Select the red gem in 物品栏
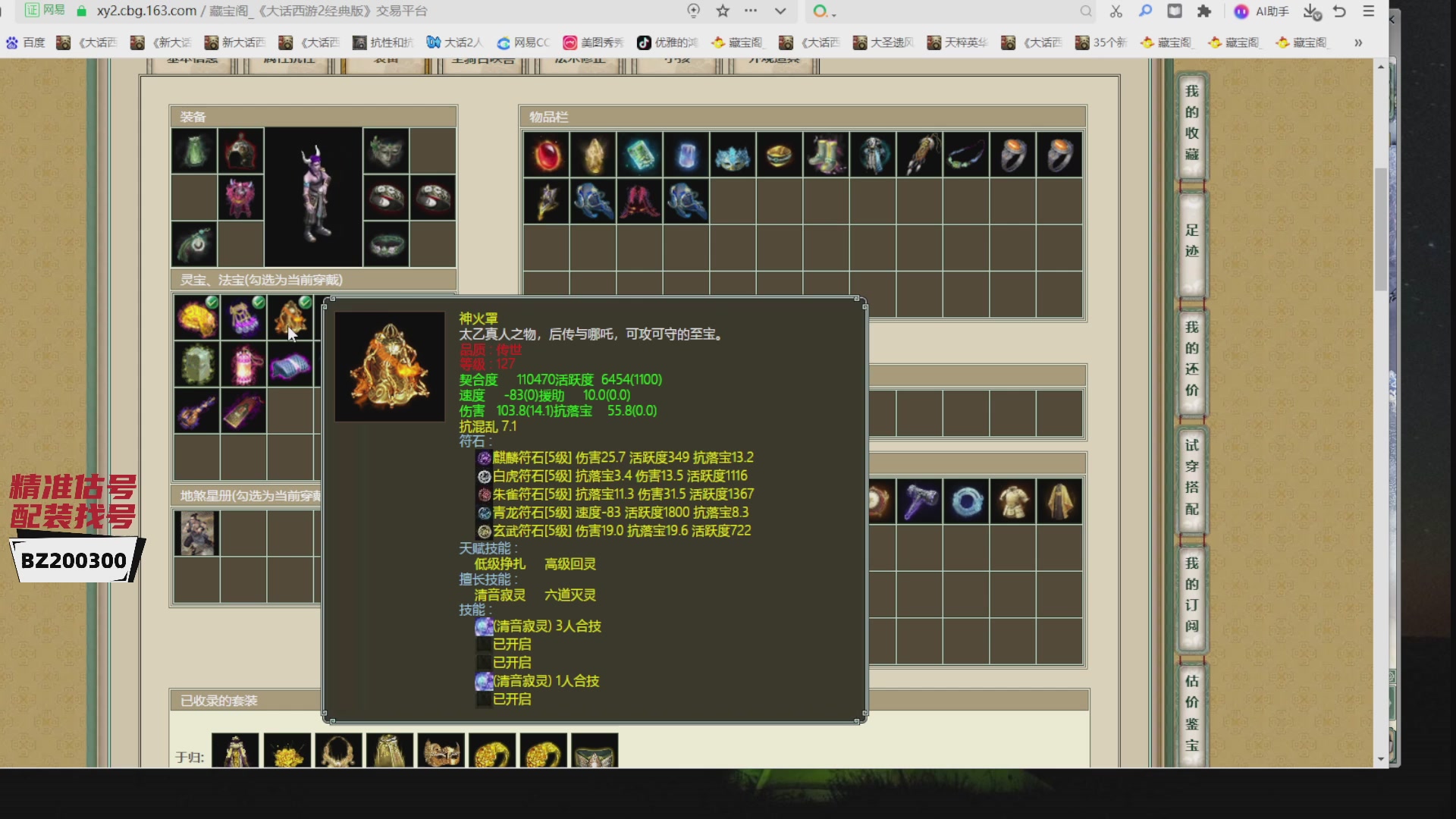 click(x=546, y=155)
